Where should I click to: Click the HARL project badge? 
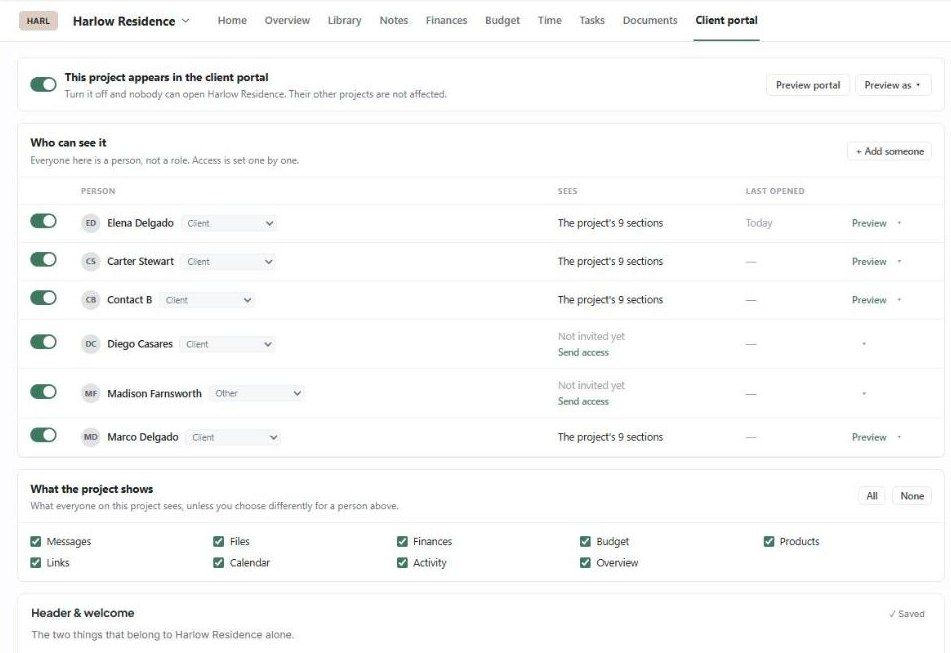(38, 21)
